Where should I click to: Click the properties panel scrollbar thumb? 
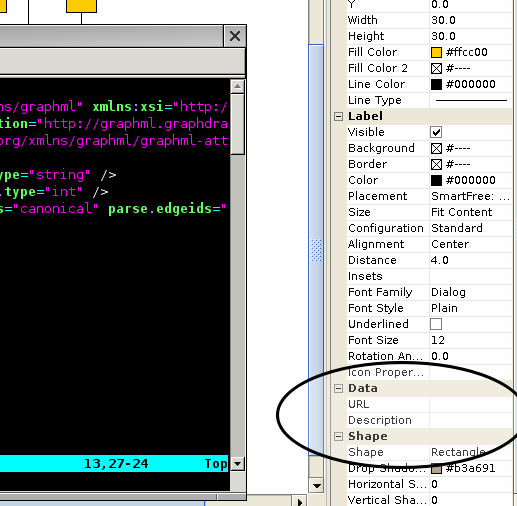pos(316,250)
